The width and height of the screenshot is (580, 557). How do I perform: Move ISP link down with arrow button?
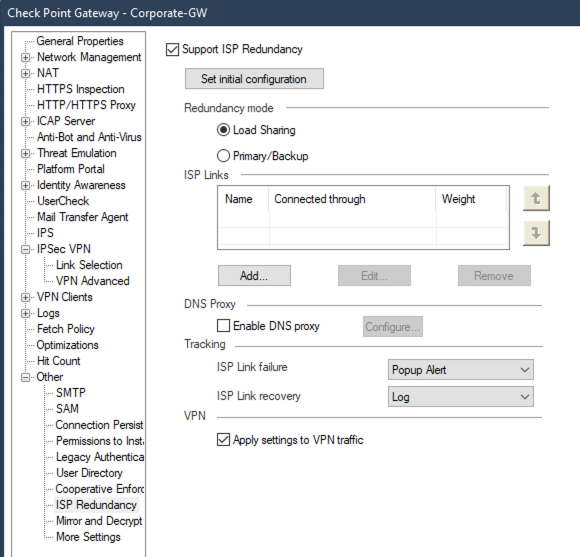pos(536,233)
